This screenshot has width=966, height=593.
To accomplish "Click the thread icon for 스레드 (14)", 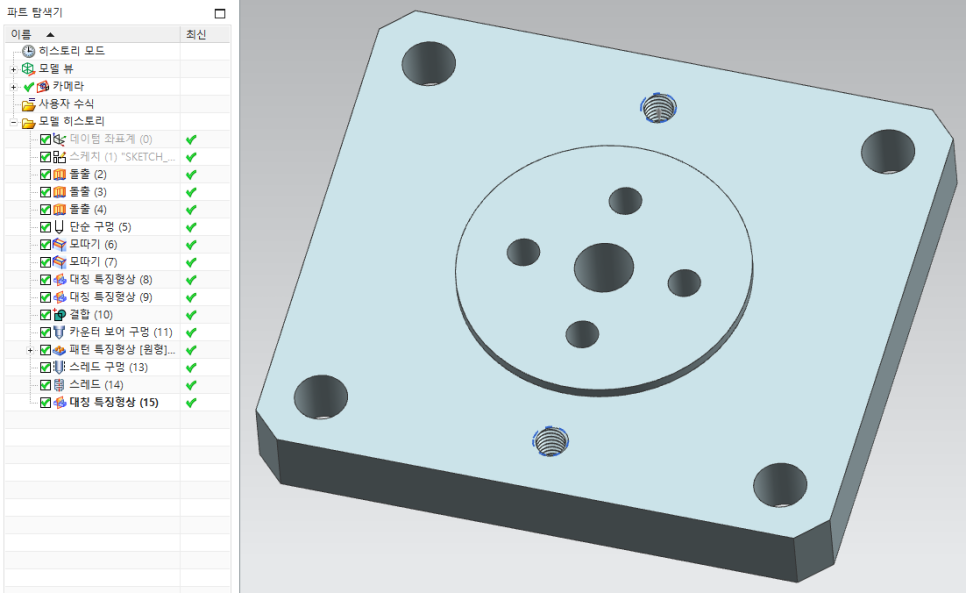I will click(x=59, y=385).
